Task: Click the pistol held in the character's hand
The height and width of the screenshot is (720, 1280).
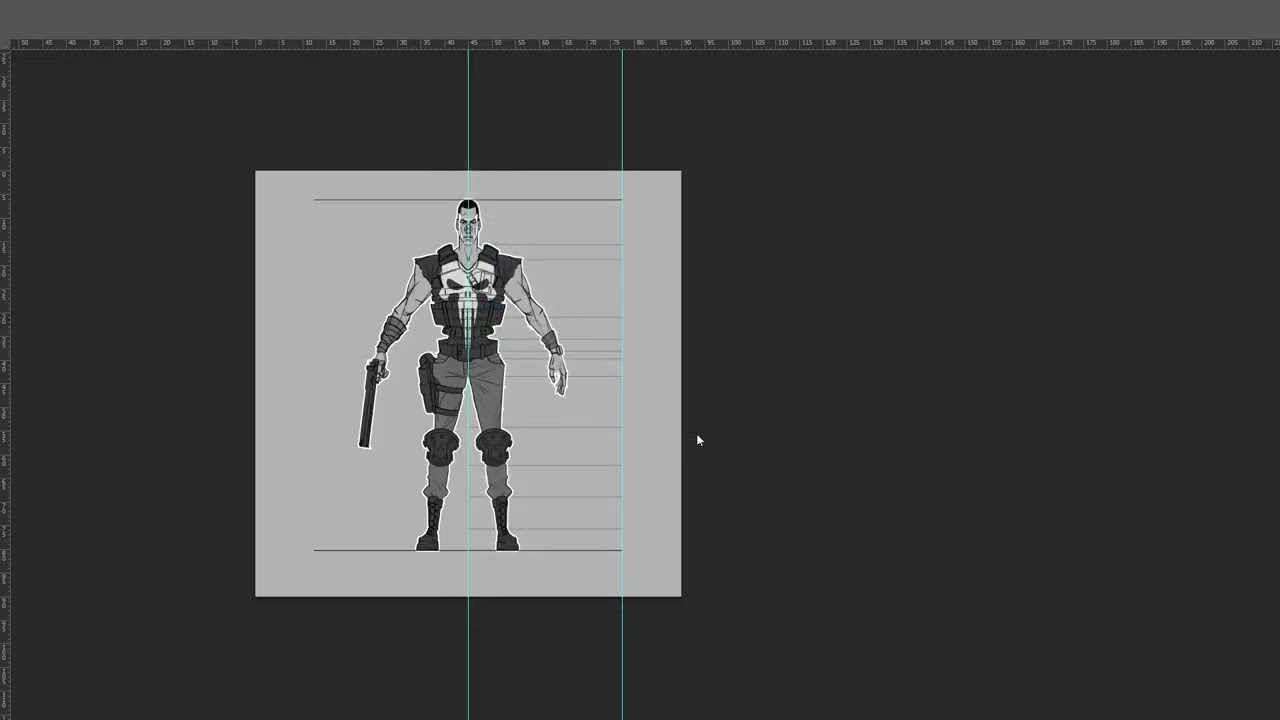Action: point(369,403)
